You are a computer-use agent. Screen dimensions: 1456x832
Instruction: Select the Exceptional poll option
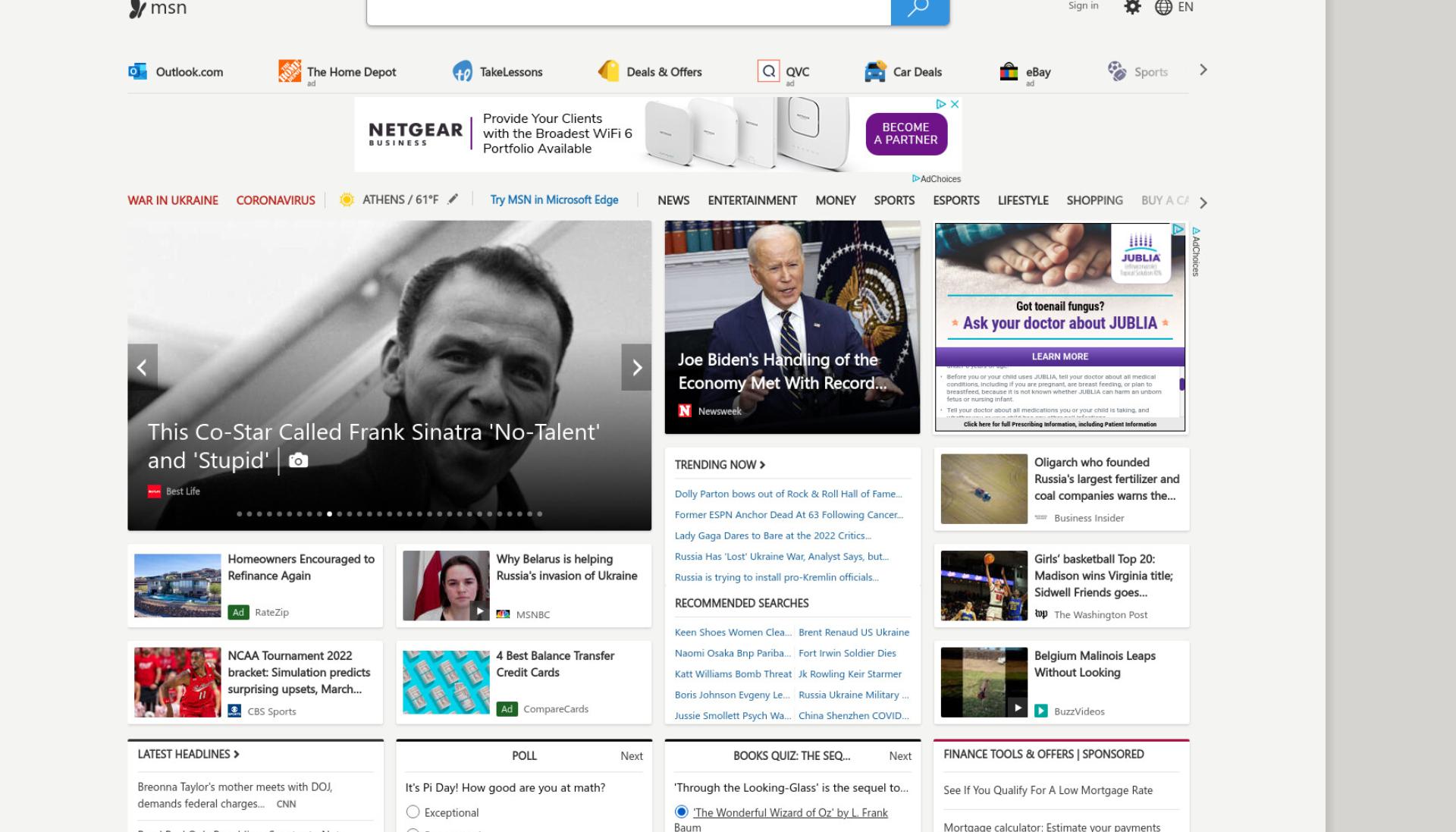(413, 812)
